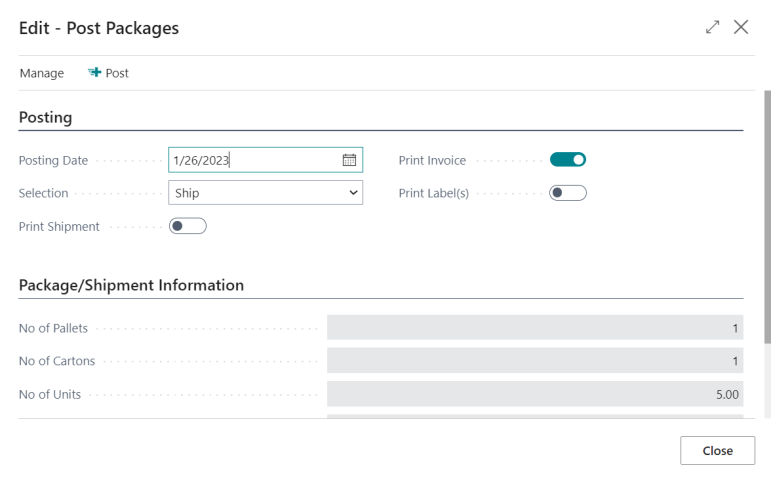Viewport: 771px width, 478px height.
Task: Collapse the Posting section header
Action: click(46, 117)
